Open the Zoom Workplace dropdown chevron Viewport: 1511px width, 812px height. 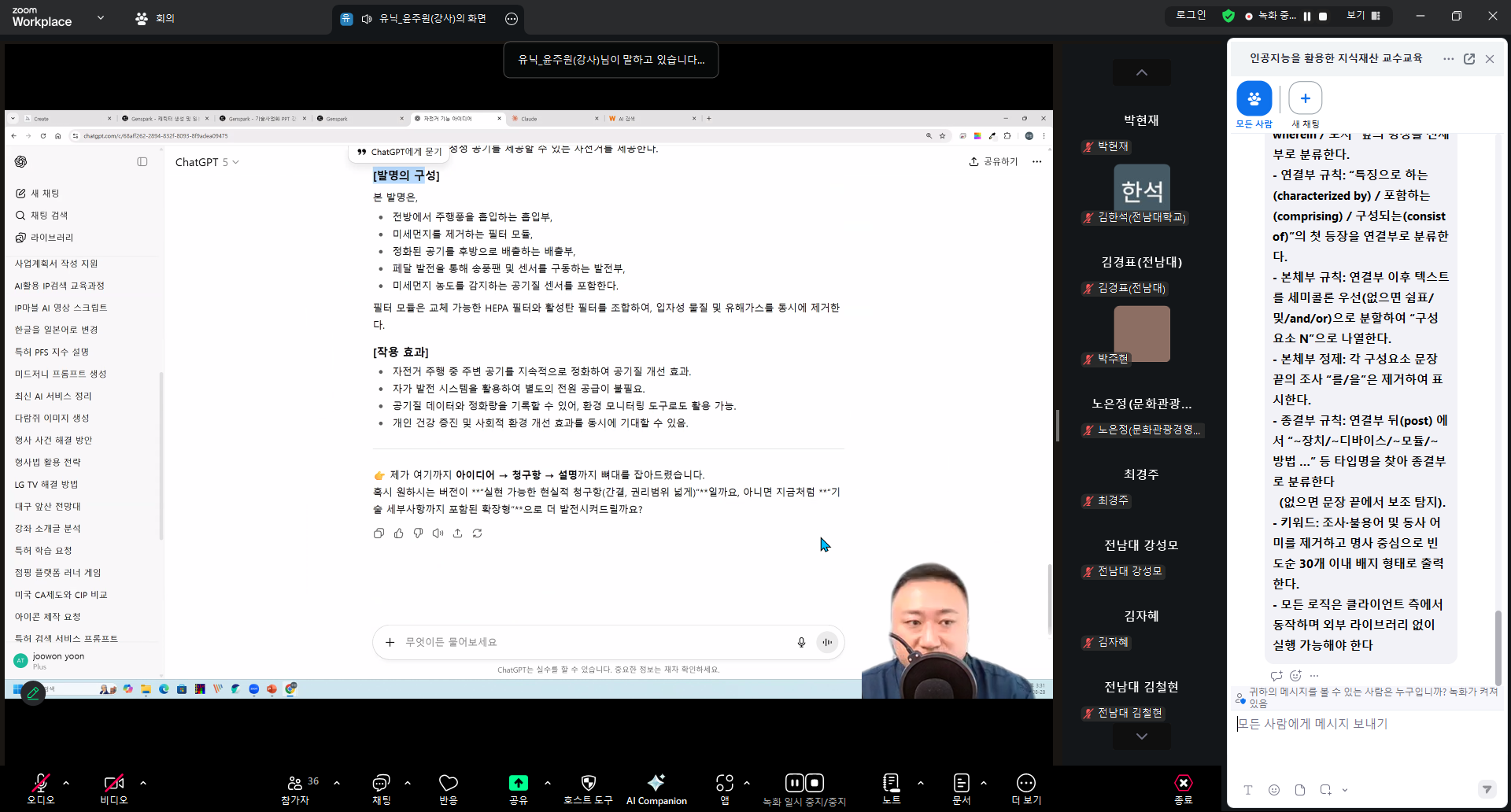(101, 17)
